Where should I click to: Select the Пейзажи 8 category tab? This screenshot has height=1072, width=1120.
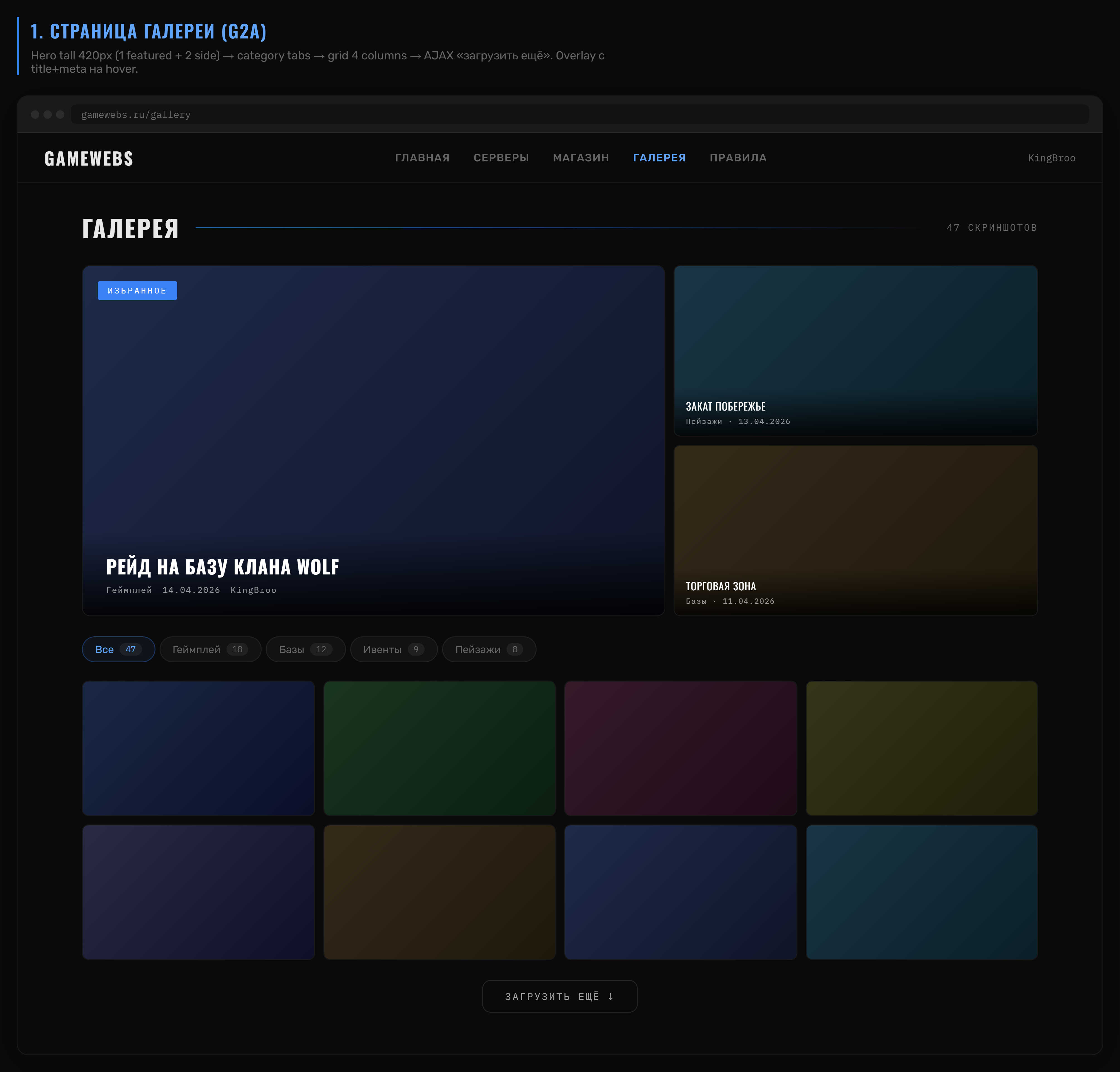489,649
